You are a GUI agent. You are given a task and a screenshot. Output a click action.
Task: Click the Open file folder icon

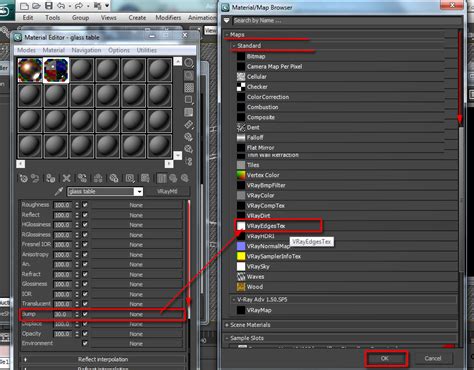click(37, 6)
